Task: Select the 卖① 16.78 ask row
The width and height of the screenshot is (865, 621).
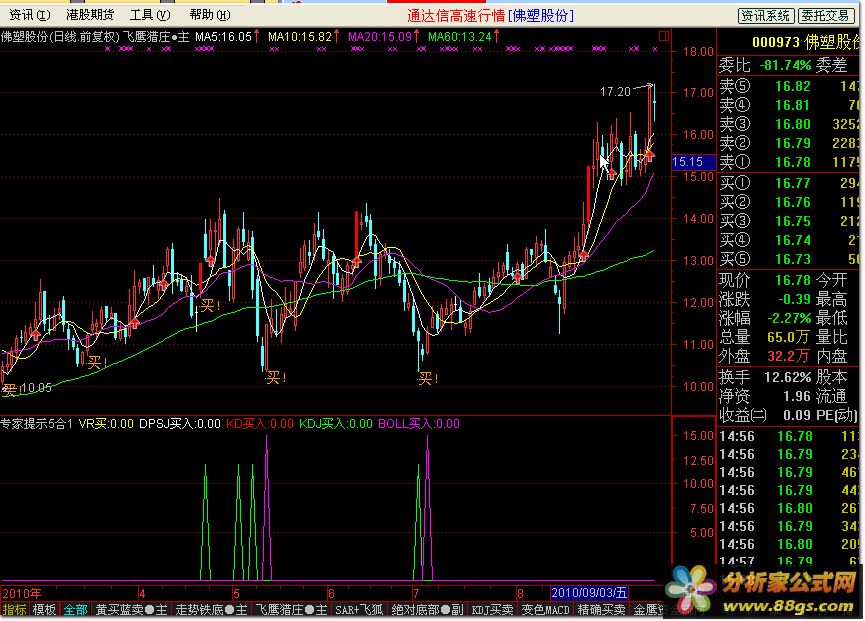Action: point(791,162)
